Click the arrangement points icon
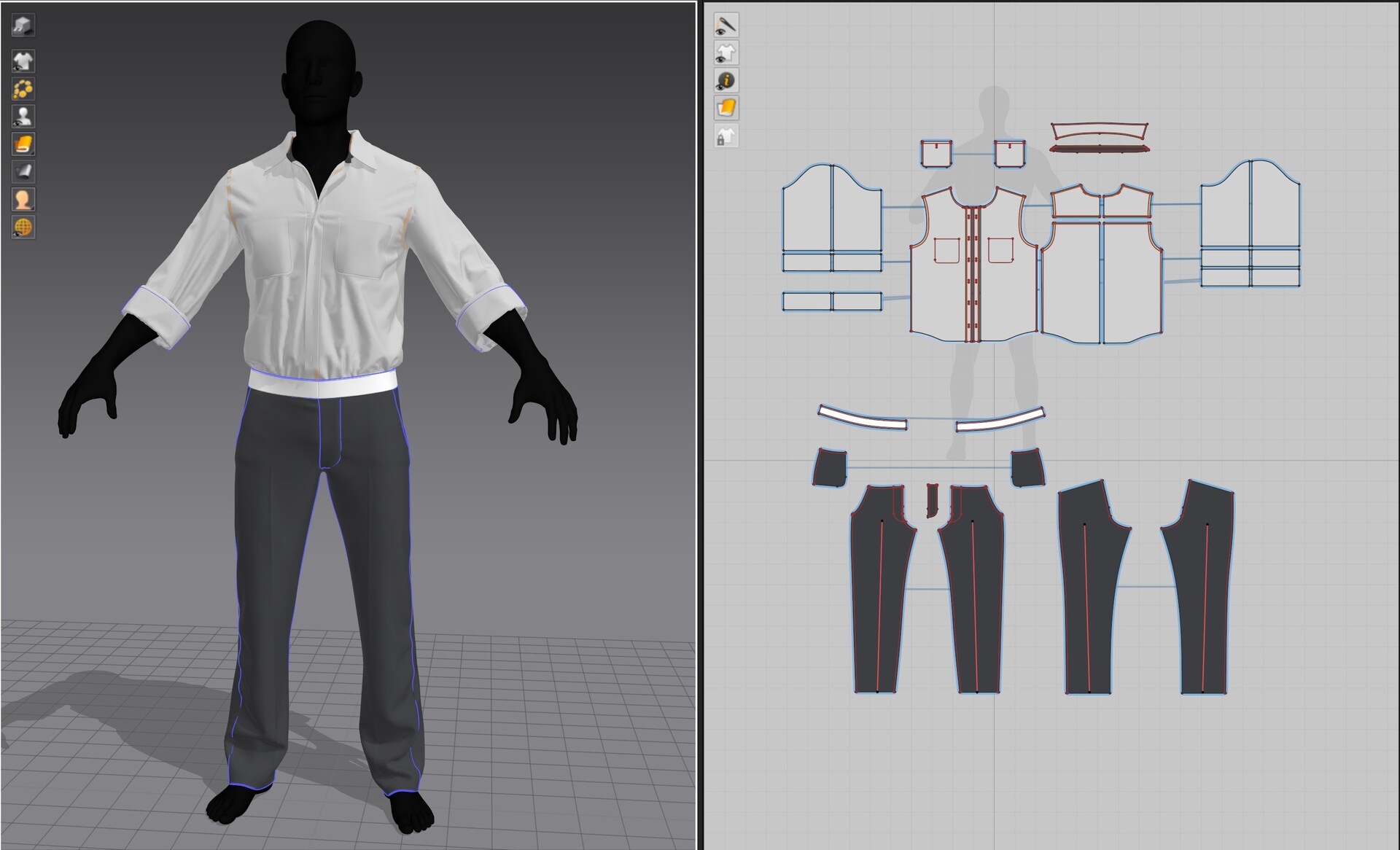 (x=22, y=90)
